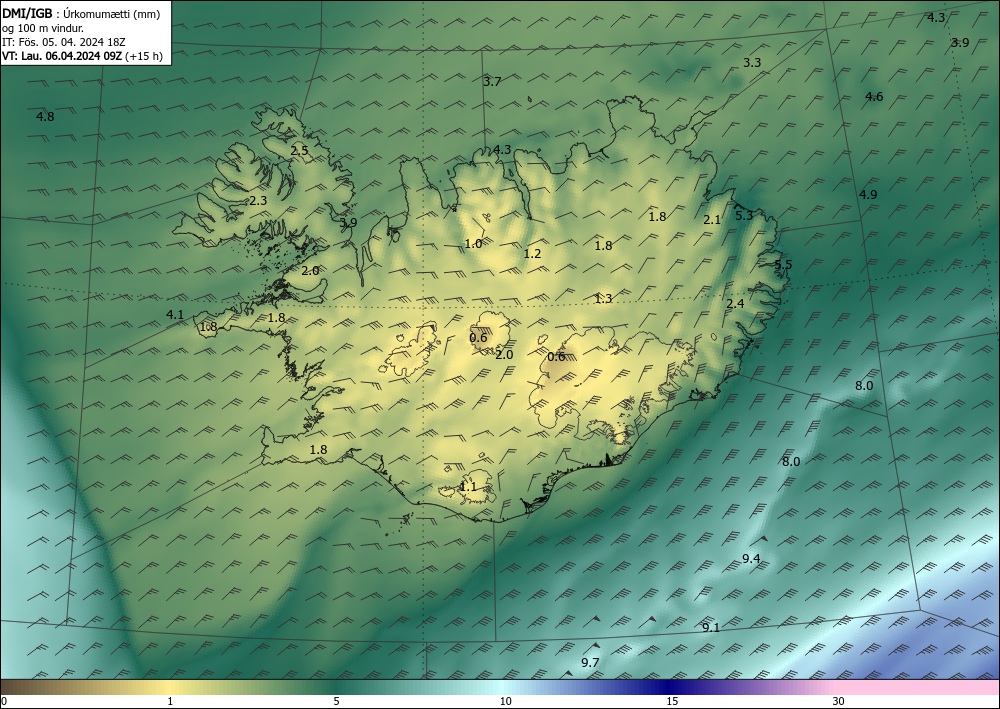The height and width of the screenshot is (709, 1000).
Task: Click the 1.8 value on Reykjanes peninsula
Action: pyautogui.click(x=318, y=450)
